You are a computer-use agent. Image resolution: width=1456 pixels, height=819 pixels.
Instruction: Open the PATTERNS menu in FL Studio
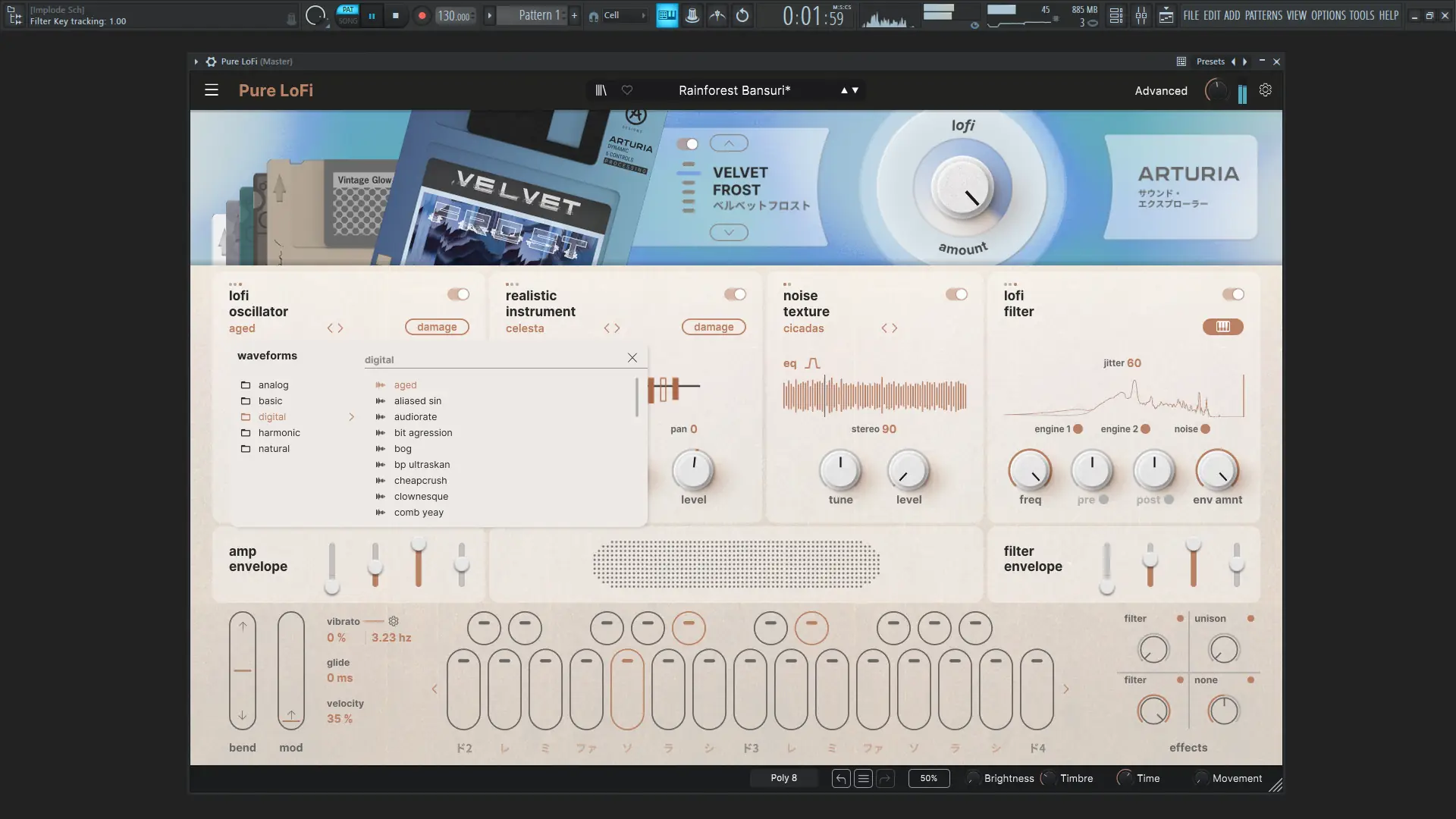coord(1263,15)
